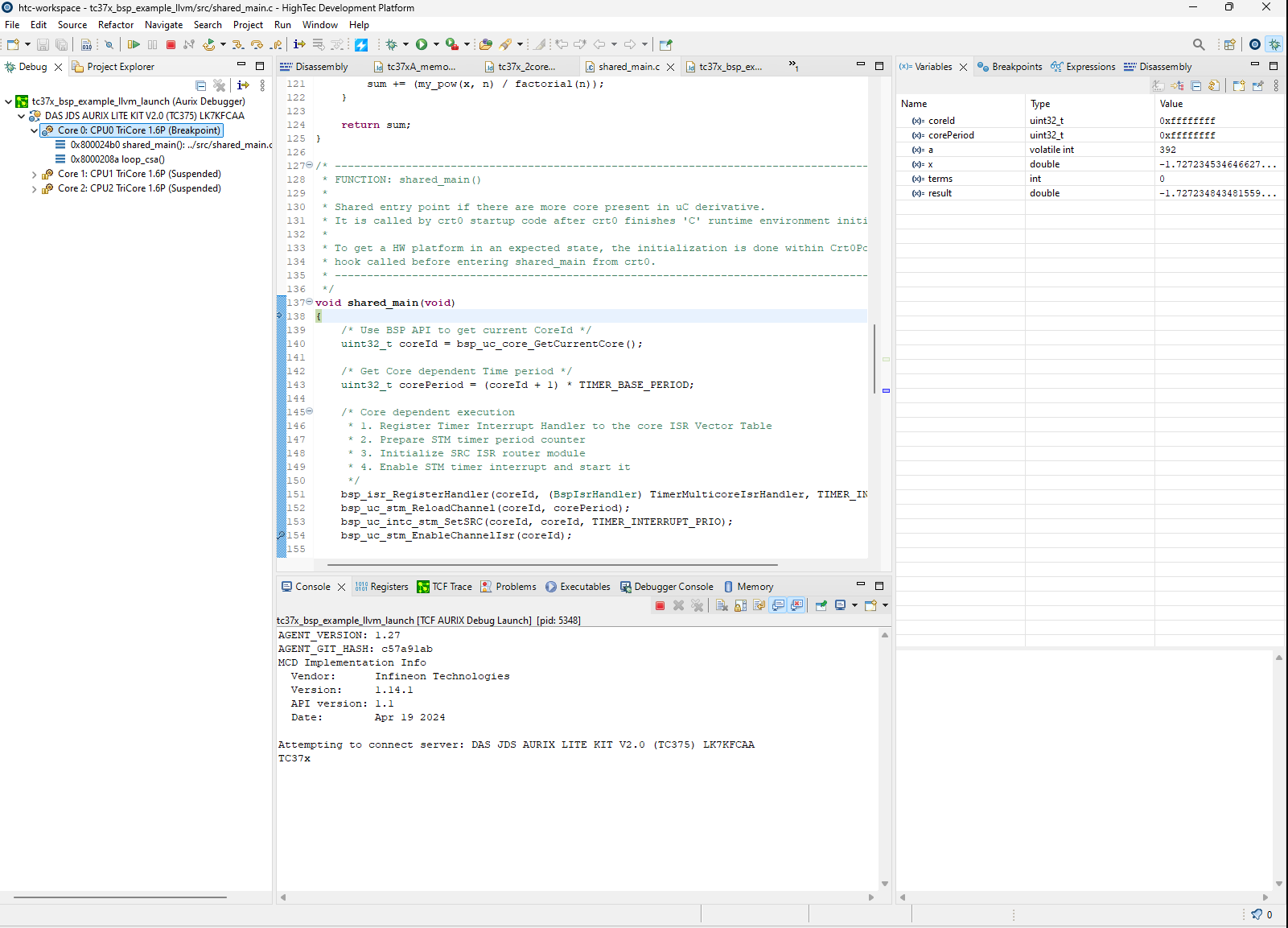Collapse the Core 0: CPU0 TriCore tree node
Viewport: 1288px width, 928px height.
click(x=34, y=130)
